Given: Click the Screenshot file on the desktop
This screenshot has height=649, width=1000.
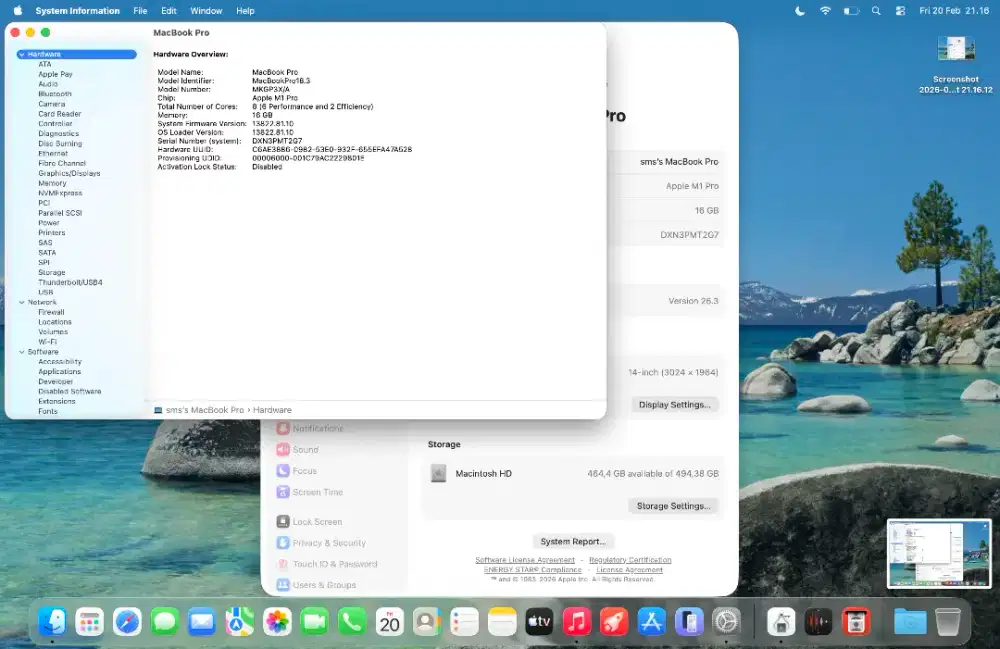Looking at the screenshot, I should 955,48.
